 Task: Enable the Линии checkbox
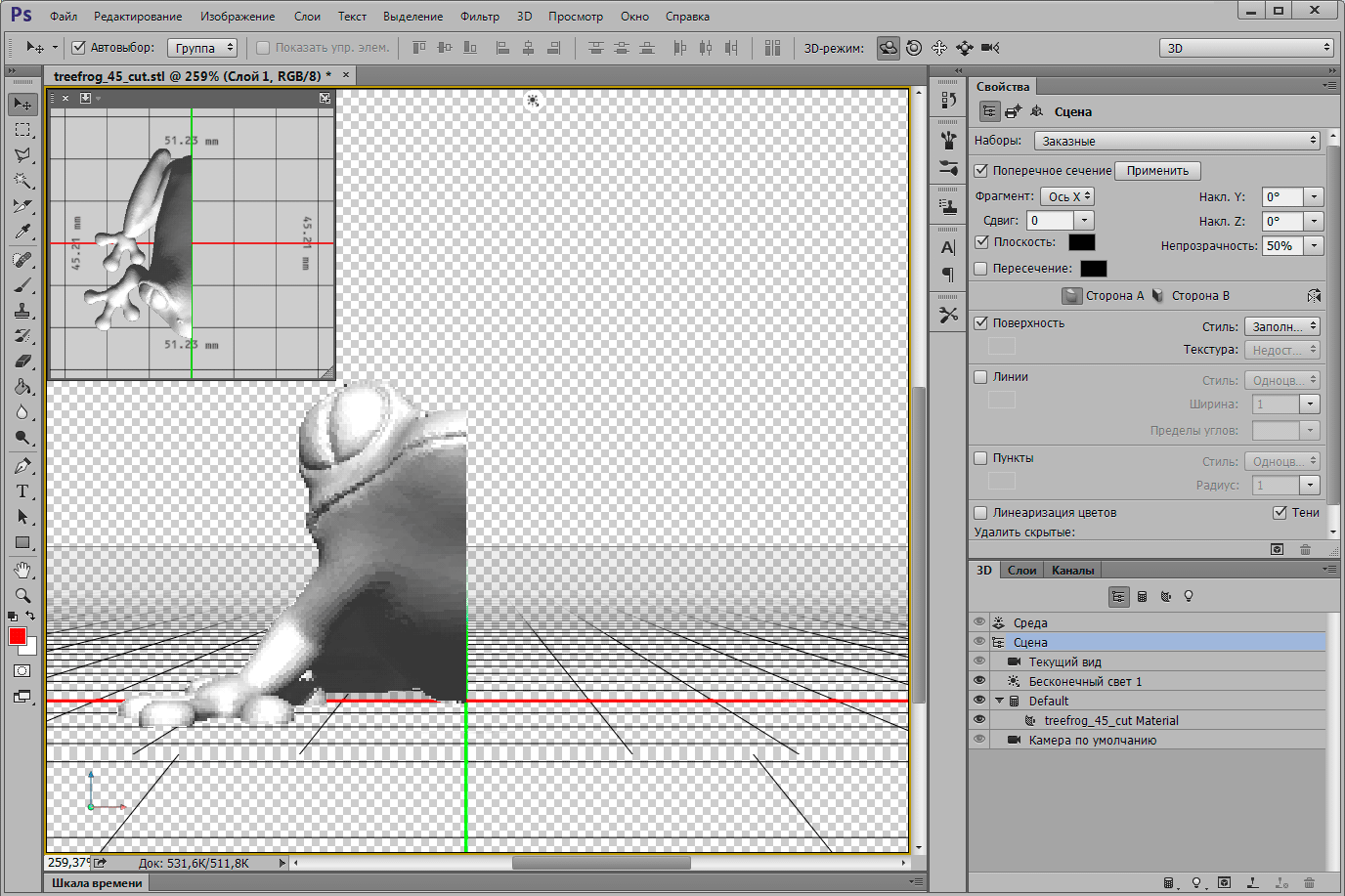[981, 377]
